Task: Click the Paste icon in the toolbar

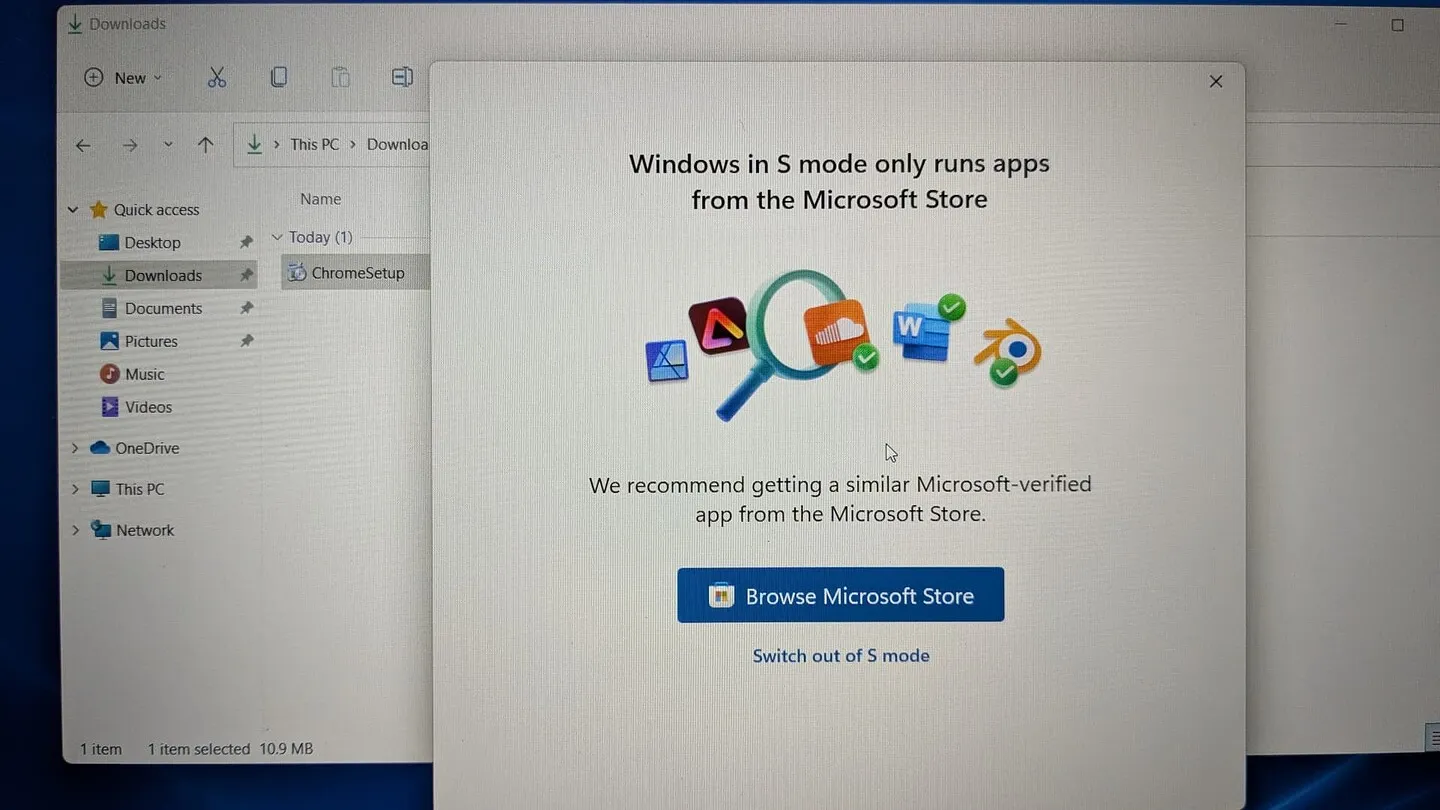Action: [340, 77]
